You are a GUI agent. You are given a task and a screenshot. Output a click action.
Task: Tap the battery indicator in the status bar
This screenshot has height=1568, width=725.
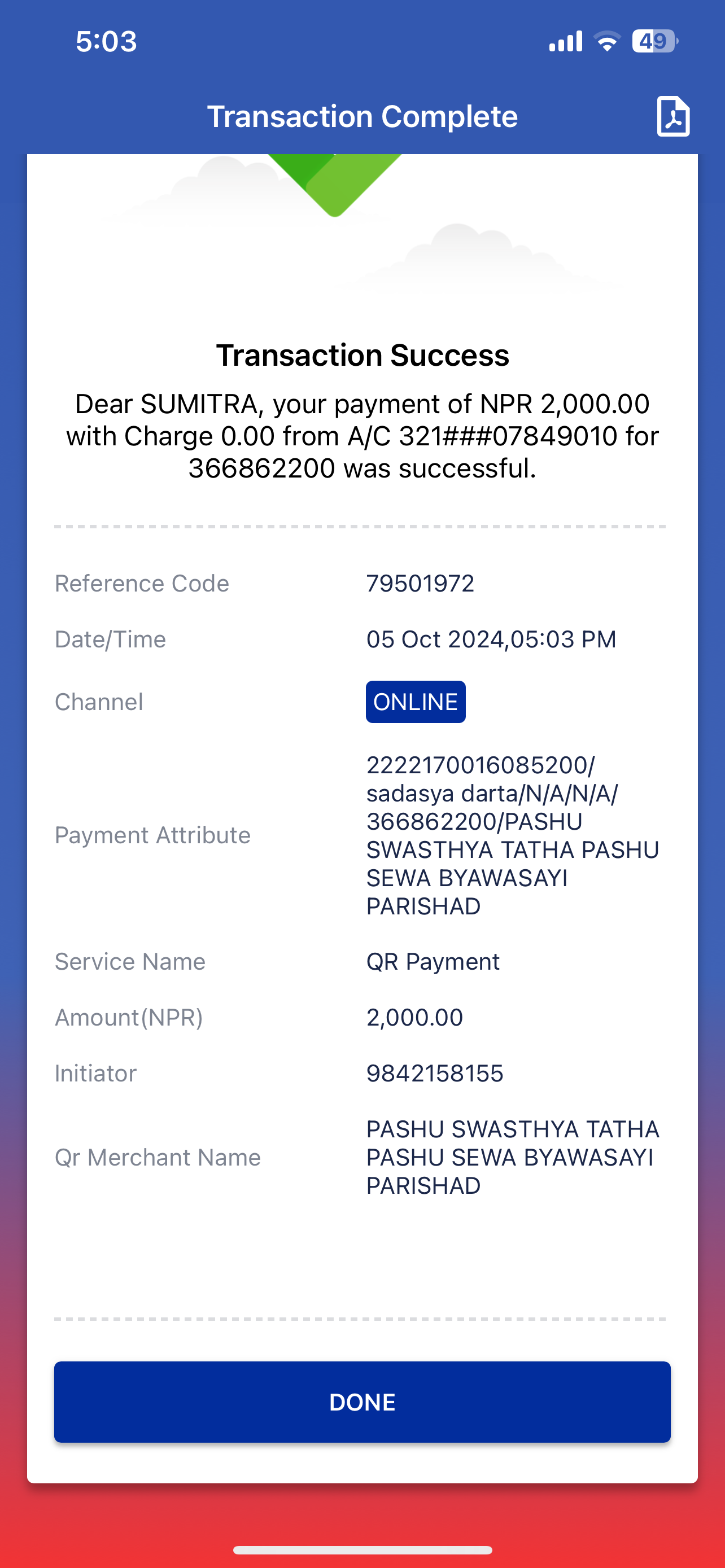click(654, 41)
